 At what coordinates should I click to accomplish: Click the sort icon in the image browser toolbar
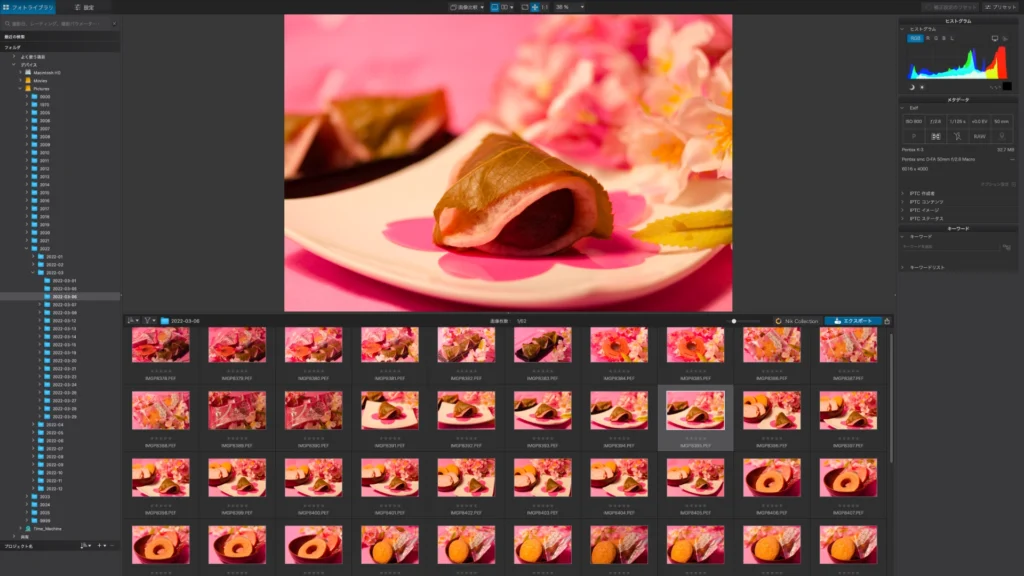(133, 321)
